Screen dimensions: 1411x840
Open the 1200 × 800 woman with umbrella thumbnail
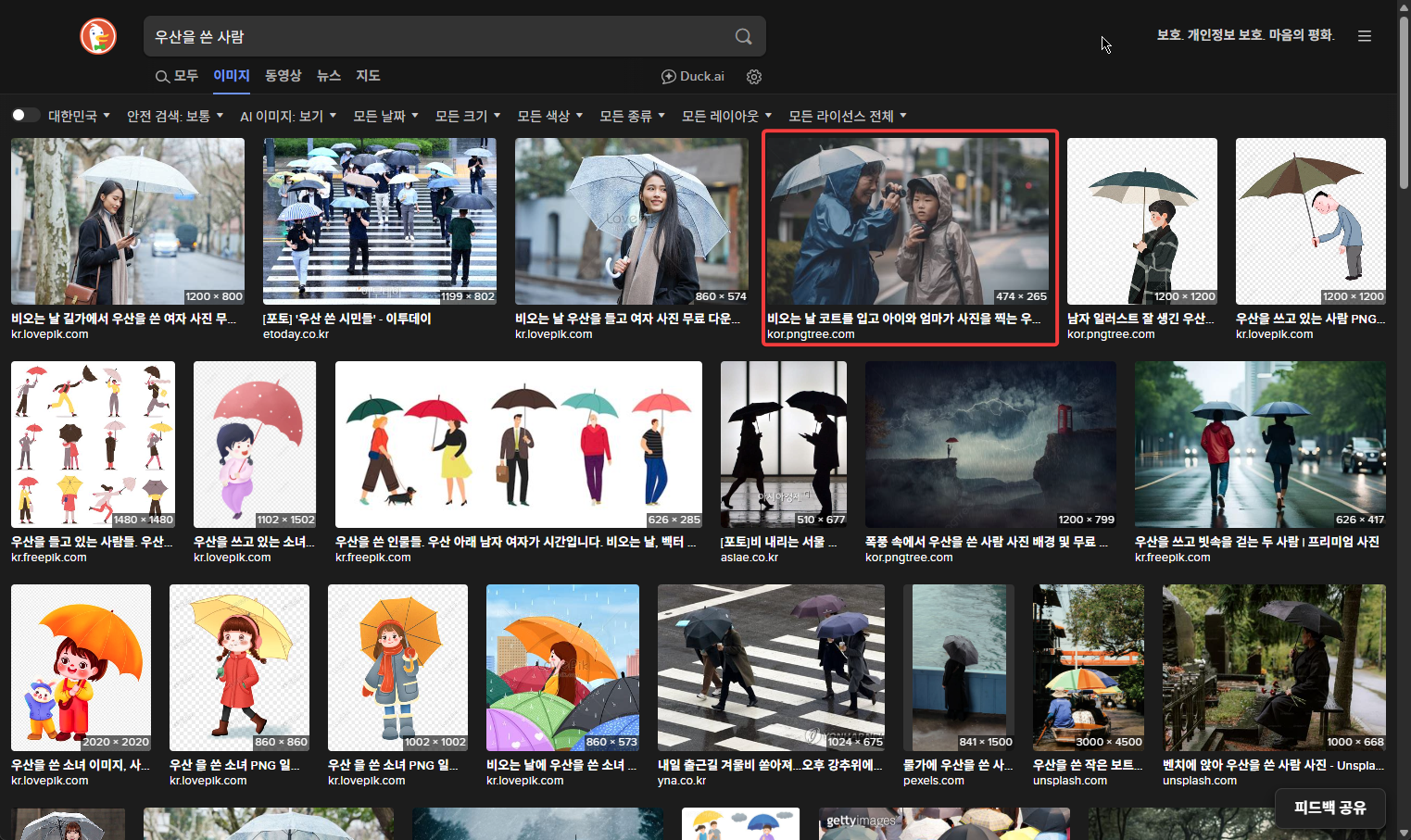click(128, 221)
